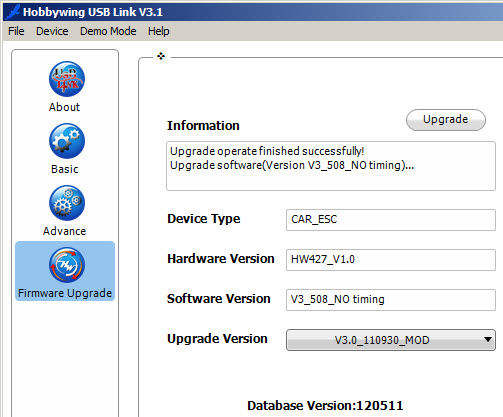503x417 pixels.
Task: Open the About page via USB Link icon
Action: 67,79
